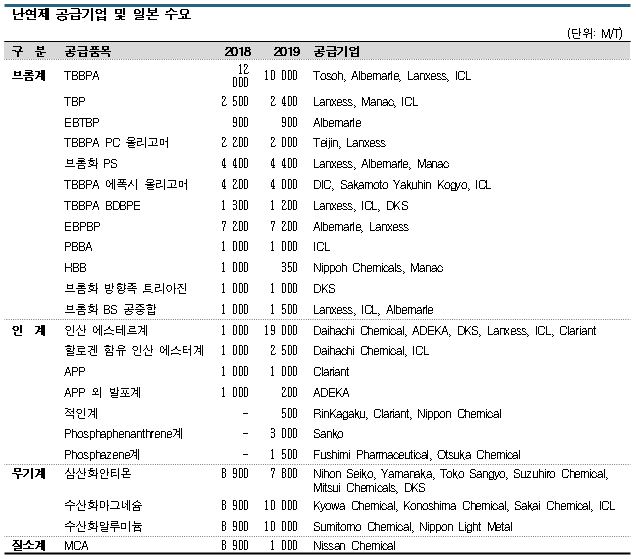Select the "공급기업" column header
Image resolution: width=636 pixels, height=559 pixels.
[x=337, y=51]
